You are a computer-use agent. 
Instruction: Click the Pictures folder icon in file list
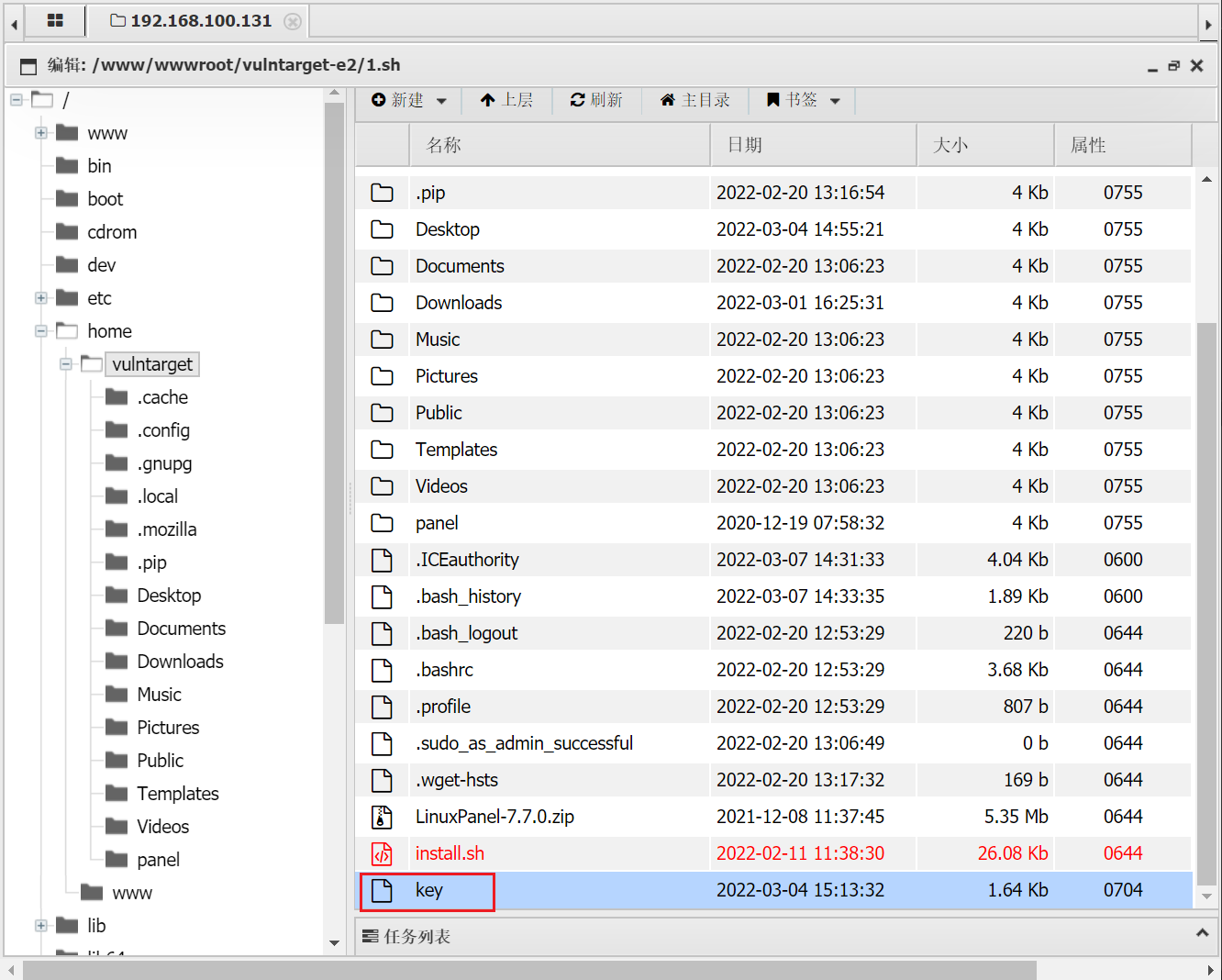coord(382,376)
